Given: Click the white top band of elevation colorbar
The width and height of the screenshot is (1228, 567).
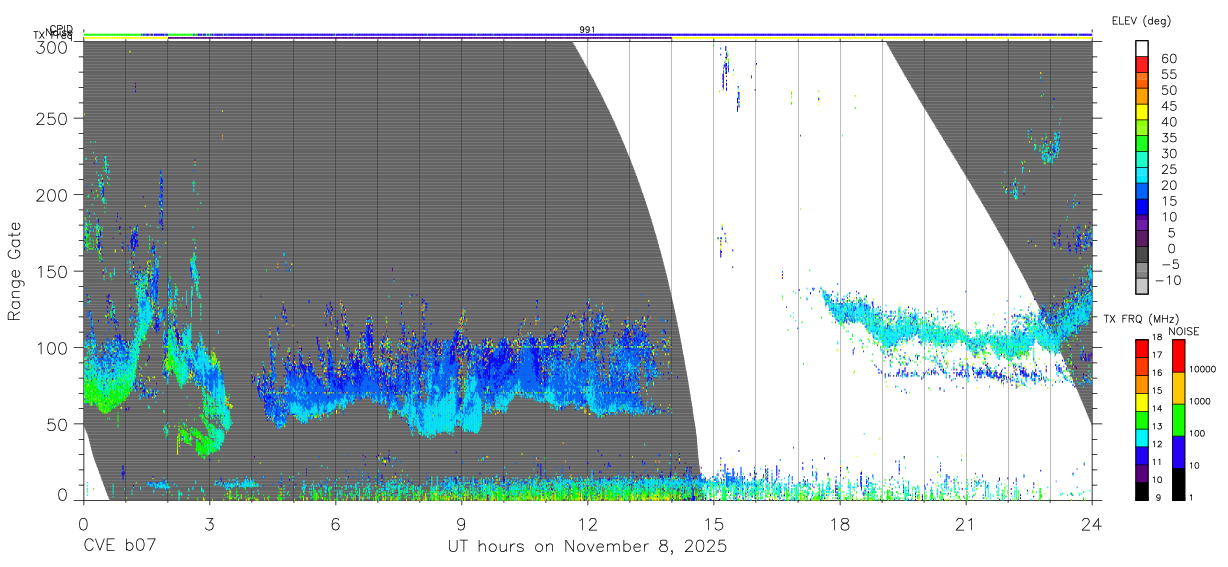Looking at the screenshot, I should point(1143,48).
